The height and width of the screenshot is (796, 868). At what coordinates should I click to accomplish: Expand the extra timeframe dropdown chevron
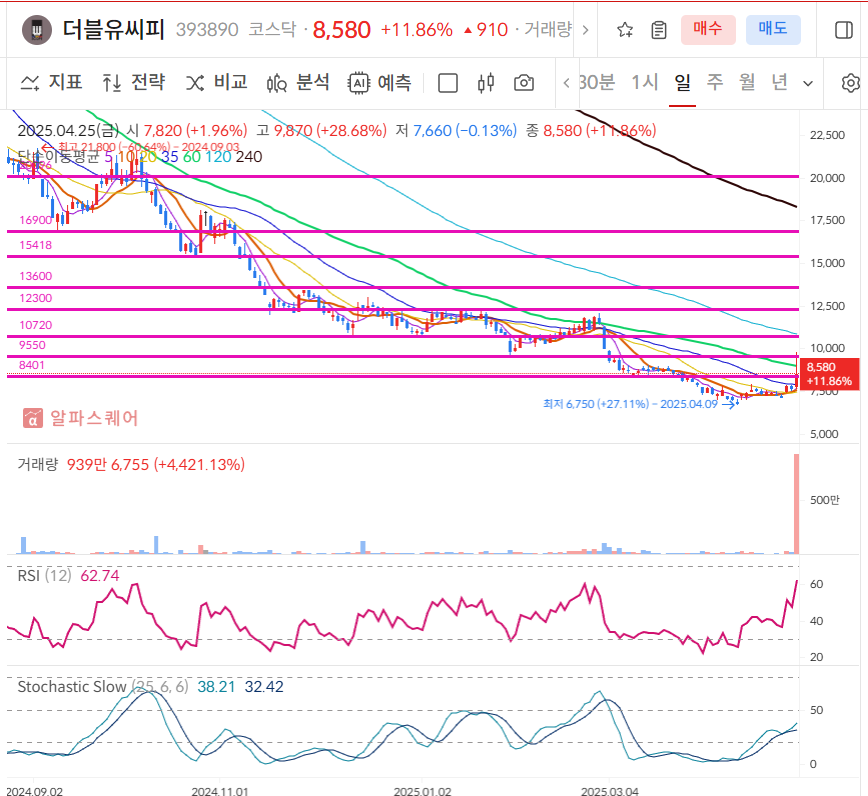click(808, 85)
